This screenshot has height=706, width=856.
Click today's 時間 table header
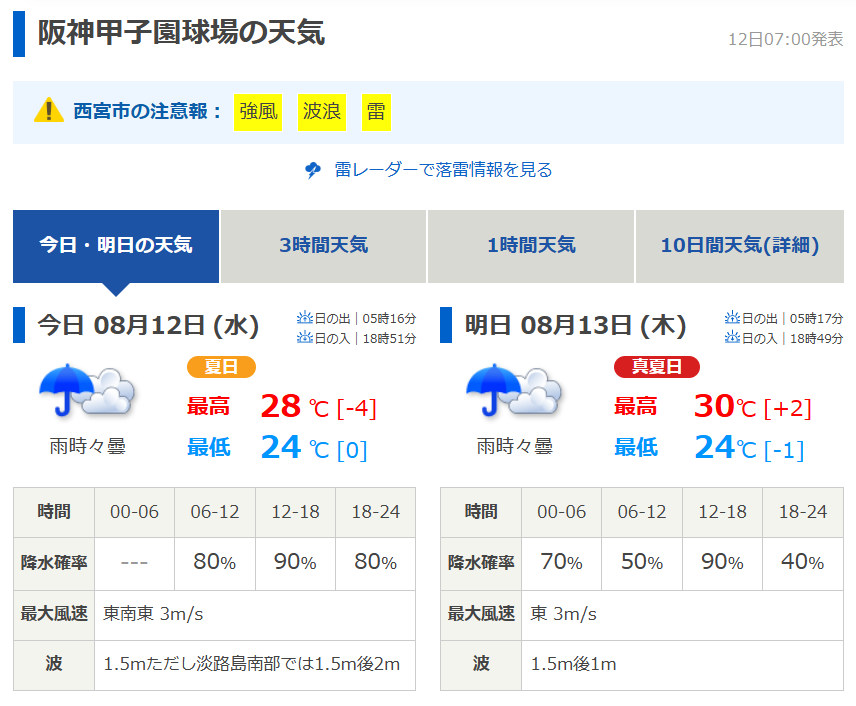pos(54,512)
